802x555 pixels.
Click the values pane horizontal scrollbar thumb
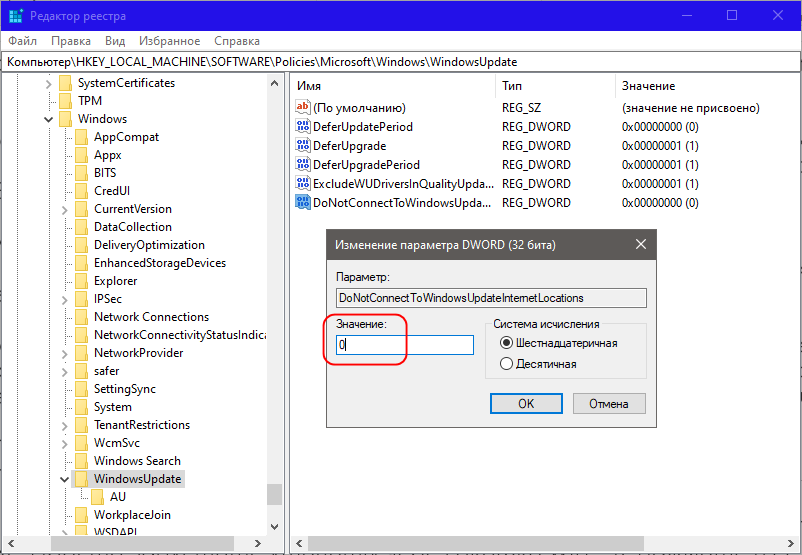(x=476, y=543)
